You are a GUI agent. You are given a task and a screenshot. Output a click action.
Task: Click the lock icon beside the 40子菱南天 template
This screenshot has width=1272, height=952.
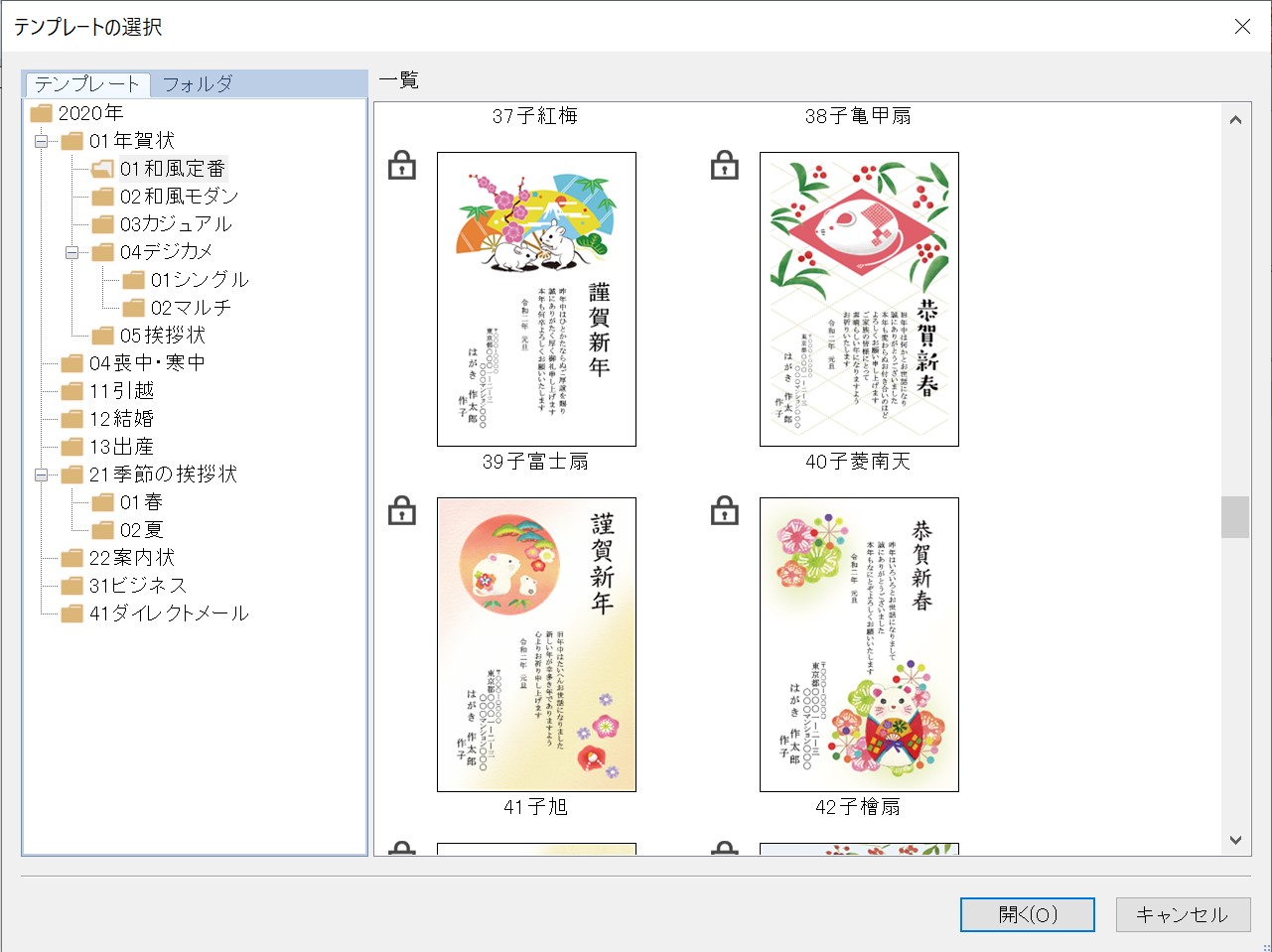(x=725, y=165)
